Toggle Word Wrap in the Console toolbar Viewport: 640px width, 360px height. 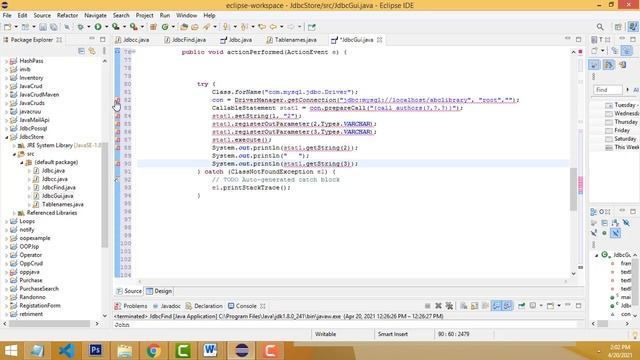tap(485, 306)
